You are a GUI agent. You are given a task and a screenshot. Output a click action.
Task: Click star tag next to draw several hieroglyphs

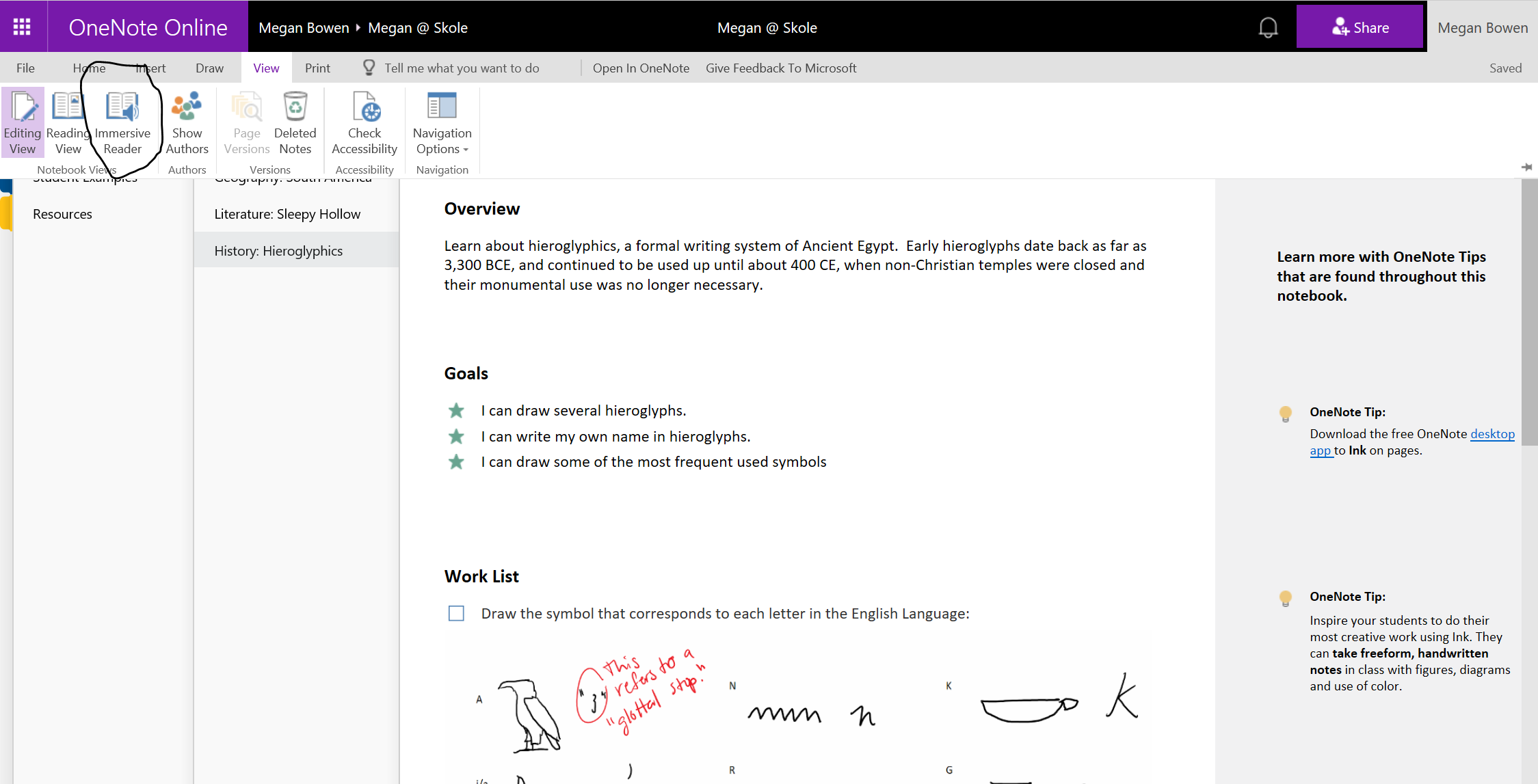tap(456, 410)
